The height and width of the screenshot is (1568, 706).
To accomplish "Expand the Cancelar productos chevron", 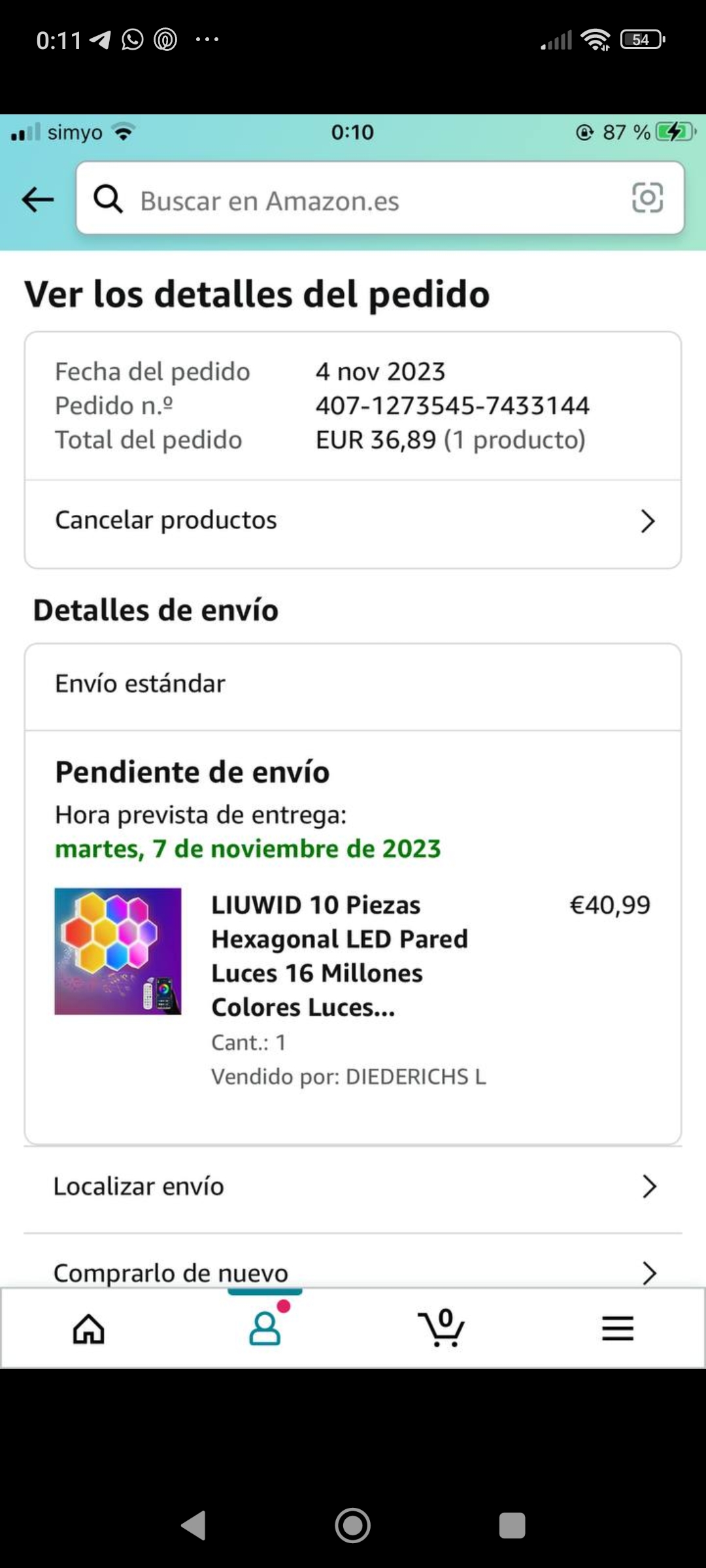I will pos(647,521).
